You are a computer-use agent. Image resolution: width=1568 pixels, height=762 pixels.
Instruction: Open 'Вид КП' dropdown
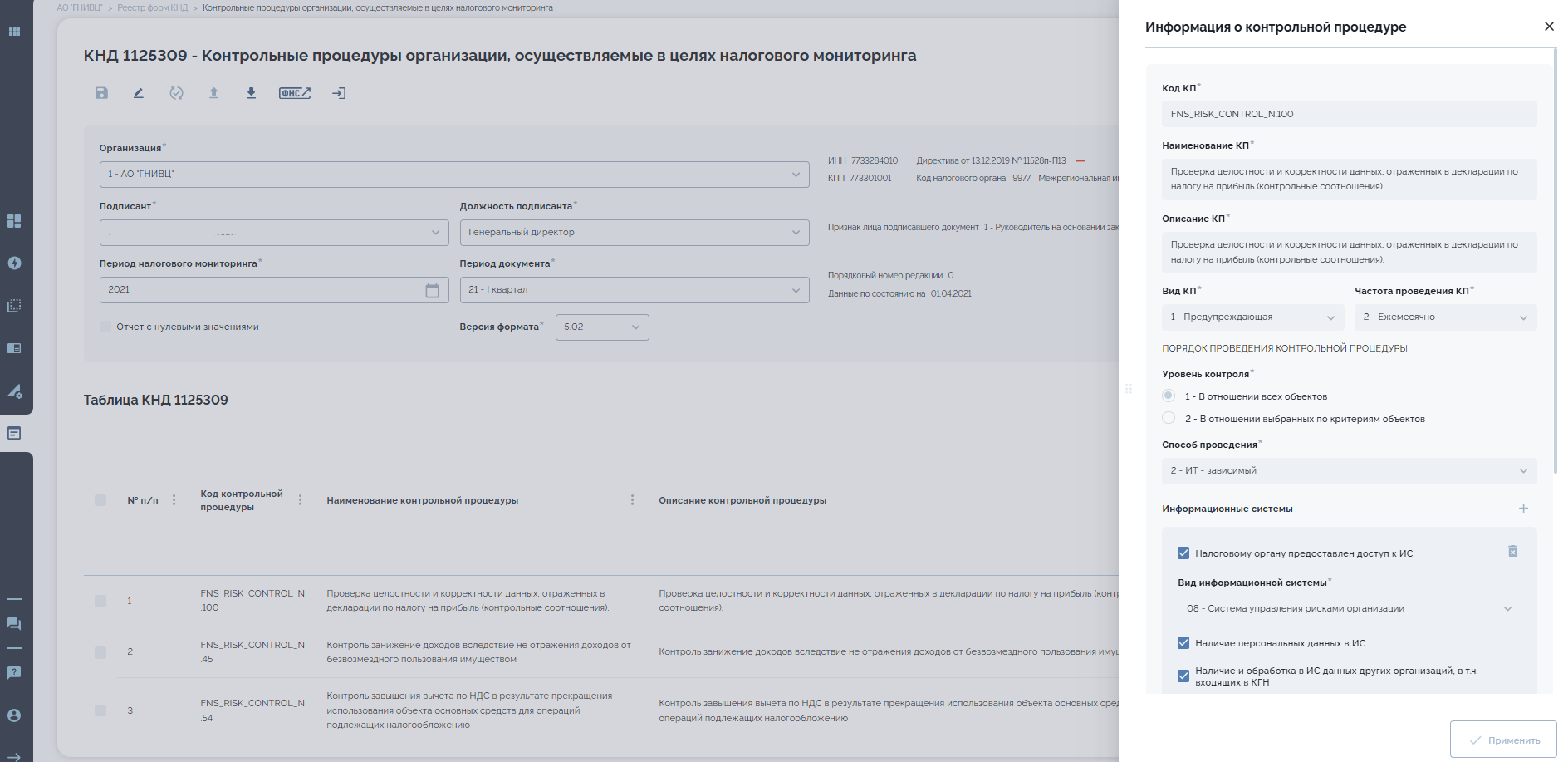pyautogui.click(x=1252, y=317)
